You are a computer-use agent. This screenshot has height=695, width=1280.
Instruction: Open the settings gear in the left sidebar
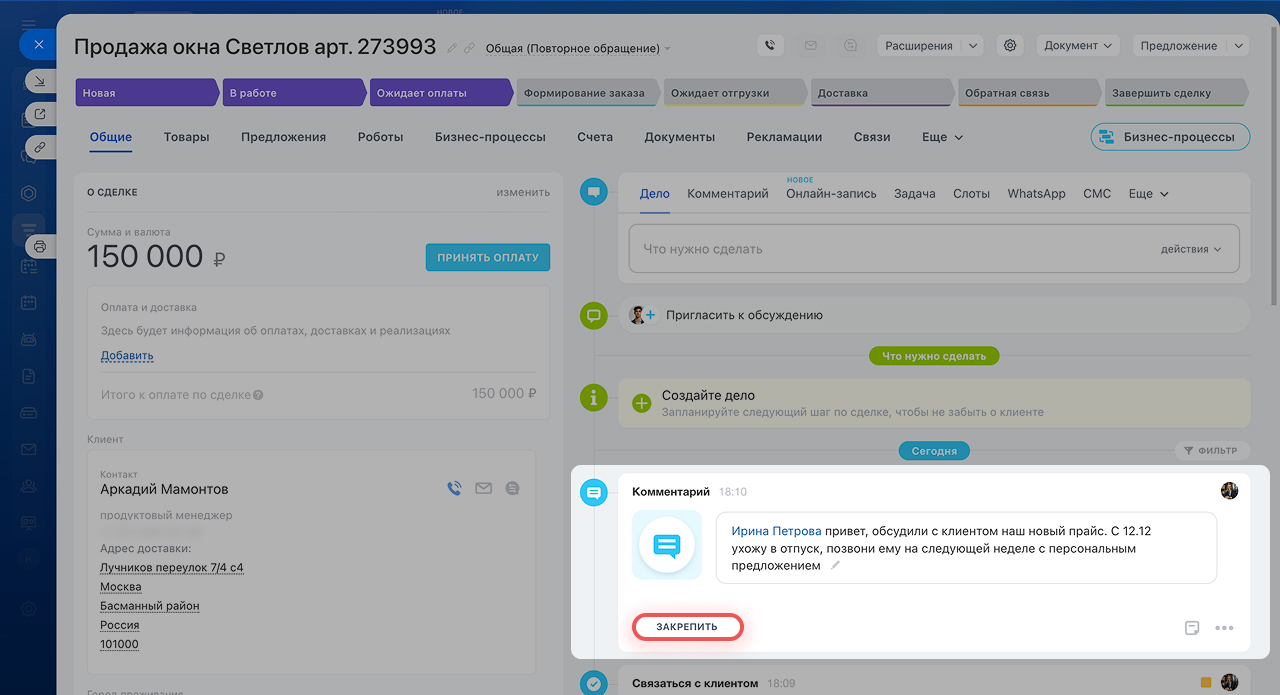click(29, 608)
